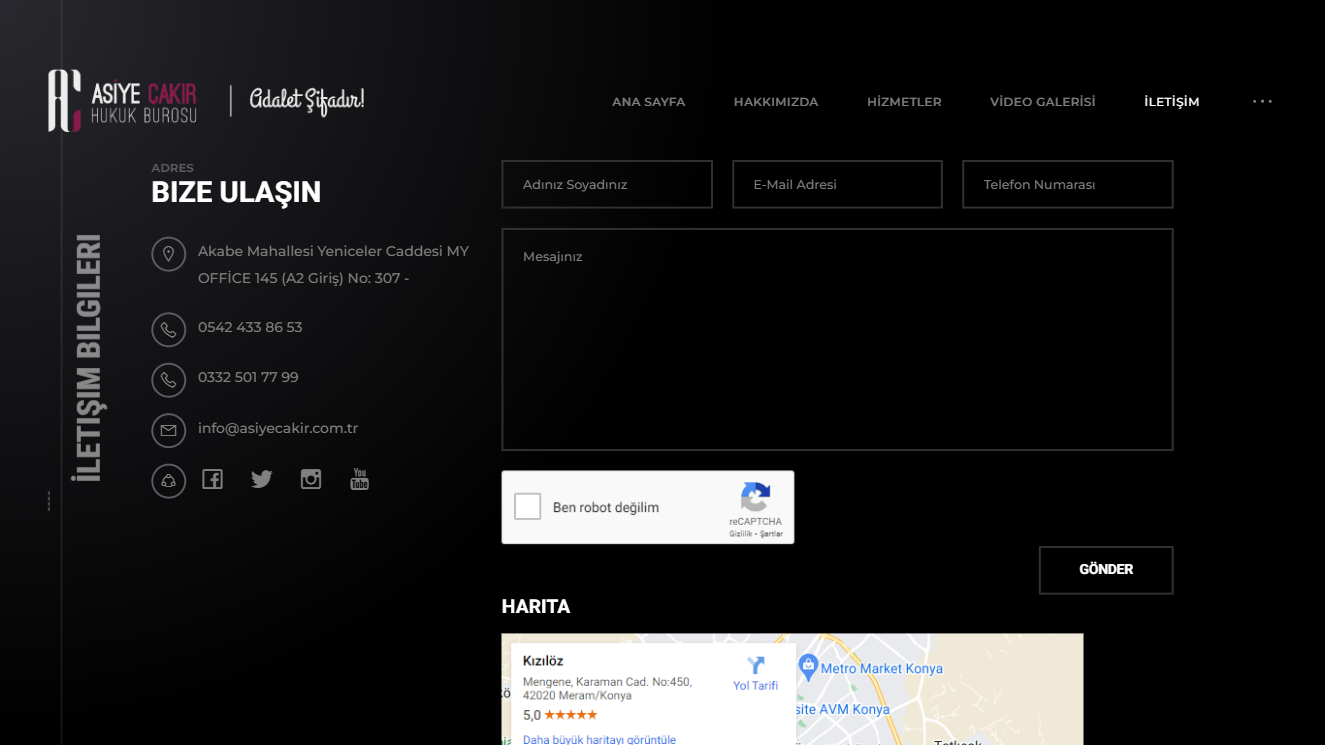Click phone icon beside 0542 433 86 53

tap(168, 329)
